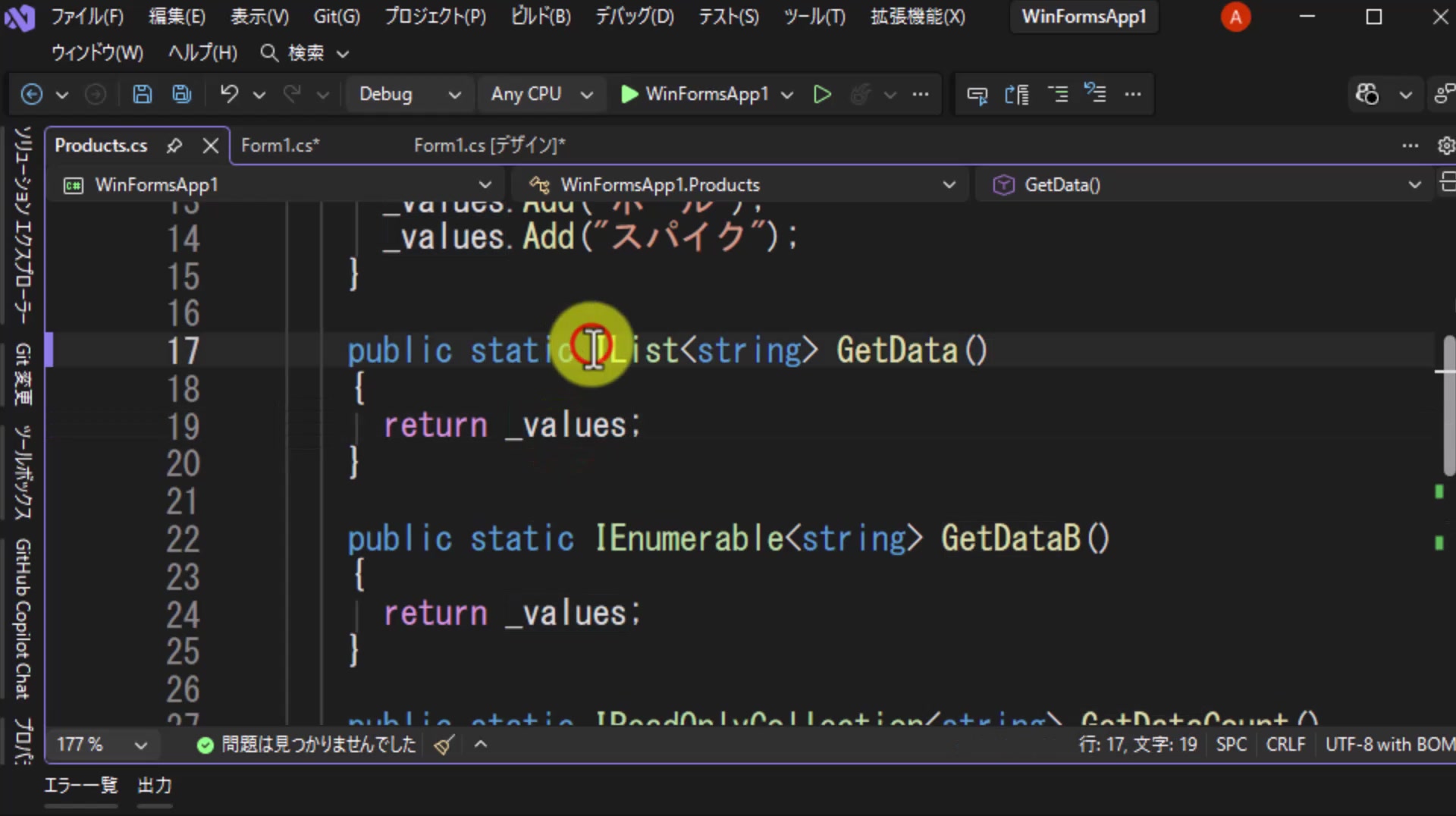Screen dimensions: 1456x816
Task: Expand the WinFormsApp1.Products type dropdown
Action: tap(949, 185)
